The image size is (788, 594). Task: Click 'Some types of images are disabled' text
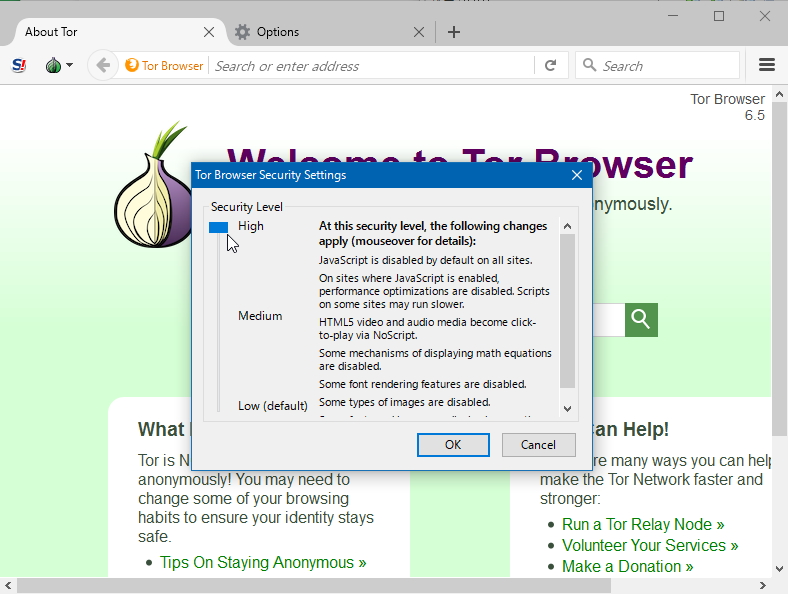coord(405,403)
